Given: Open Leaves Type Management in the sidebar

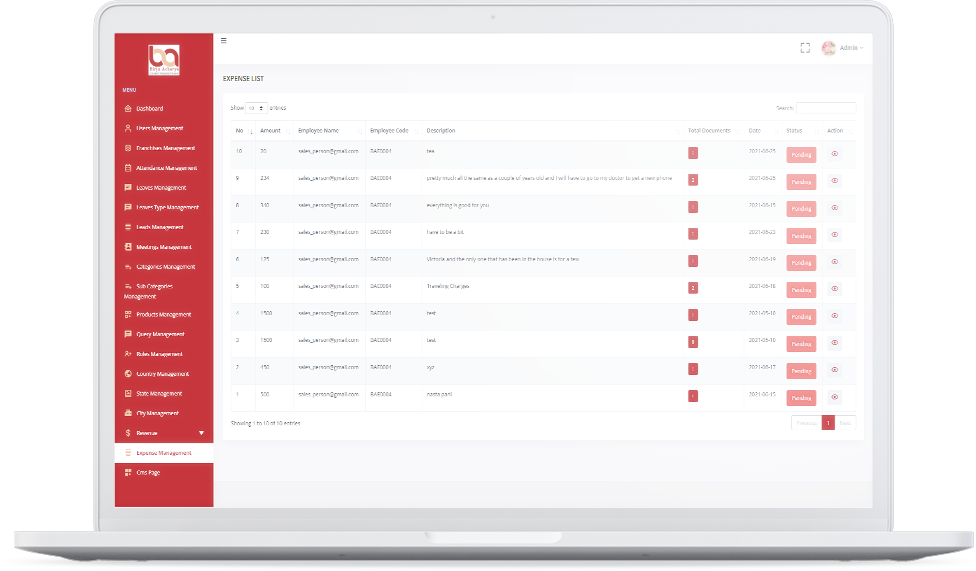Looking at the screenshot, I should coord(164,207).
